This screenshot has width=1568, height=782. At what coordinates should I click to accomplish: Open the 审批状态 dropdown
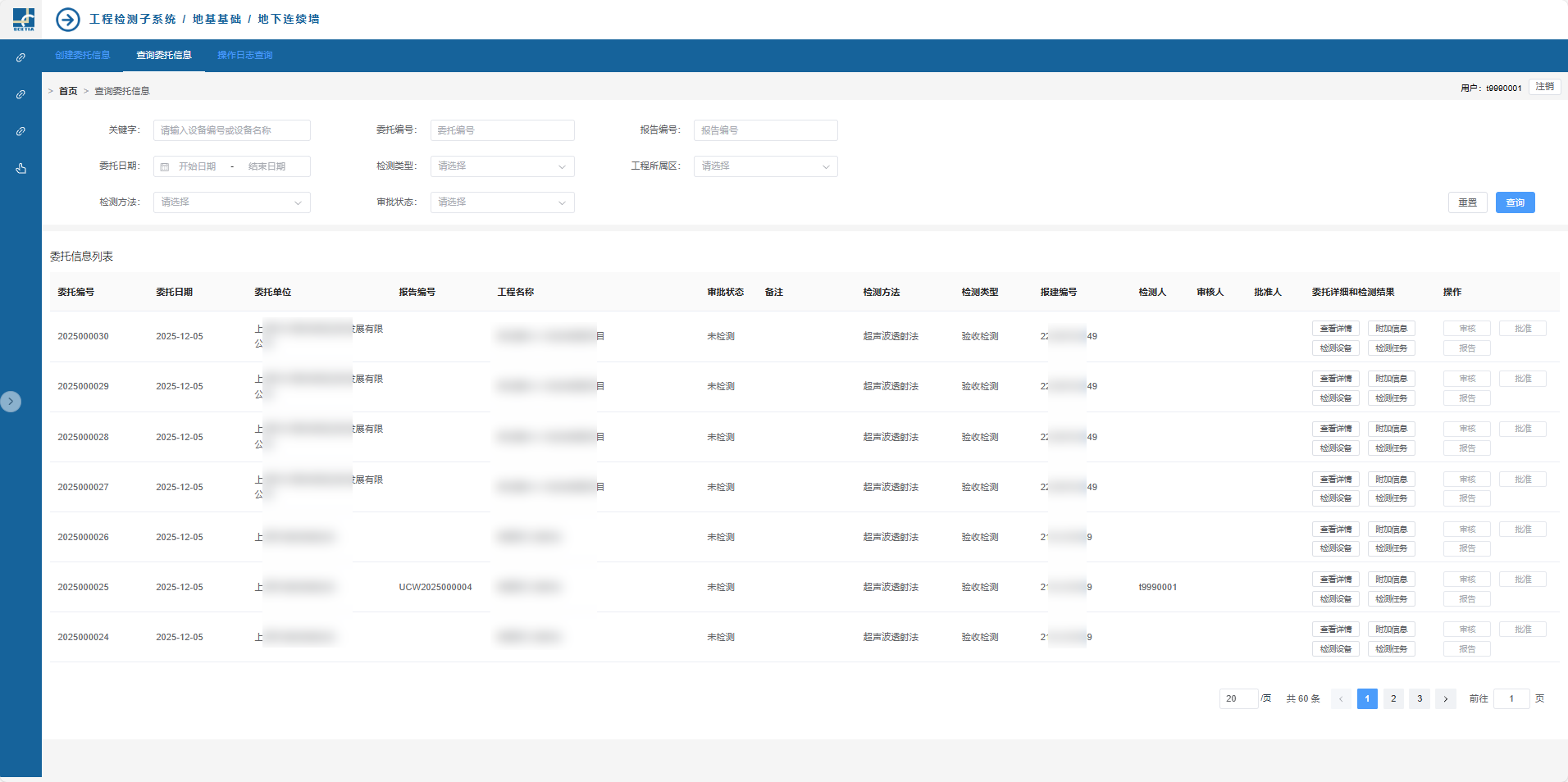[502, 202]
